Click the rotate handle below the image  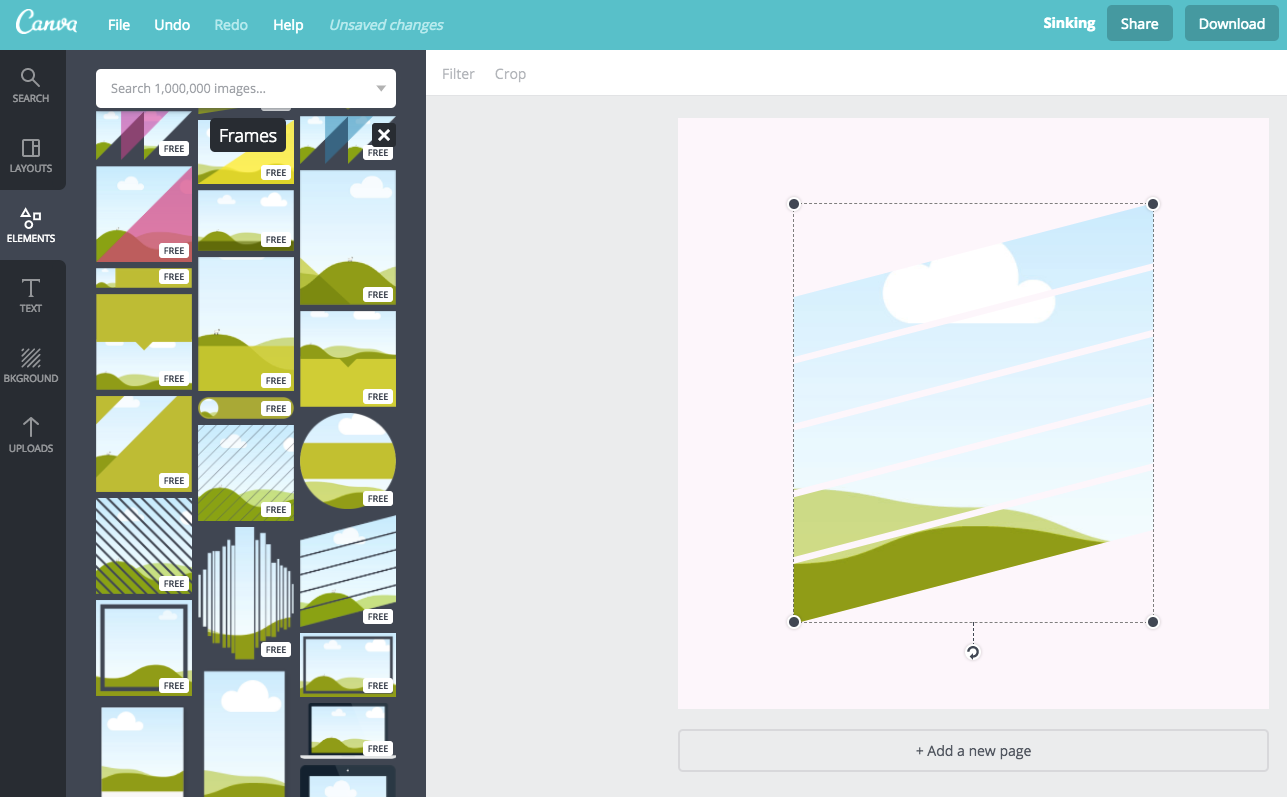[972, 652]
